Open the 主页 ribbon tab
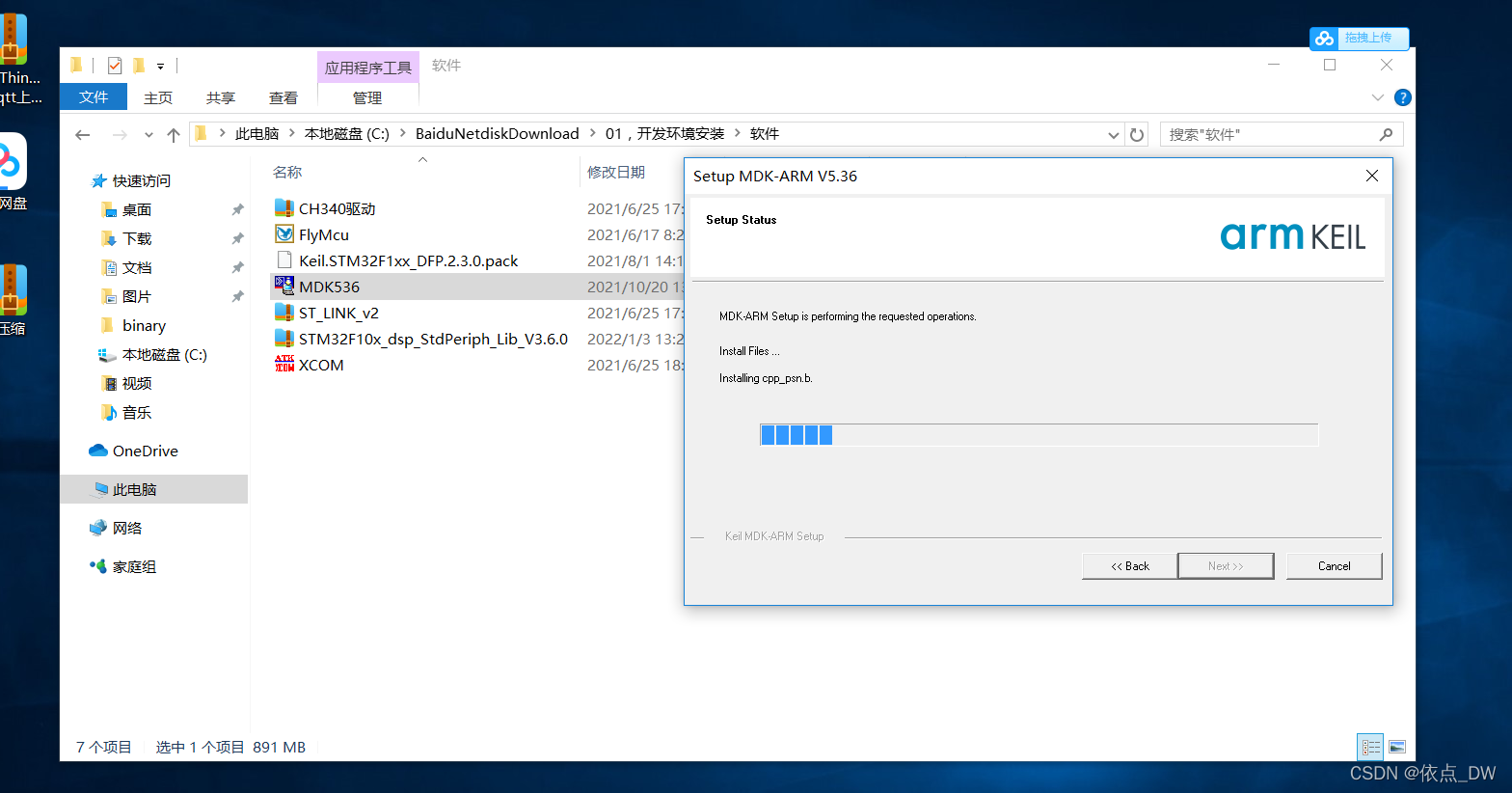This screenshot has width=1512, height=793. pos(158,97)
